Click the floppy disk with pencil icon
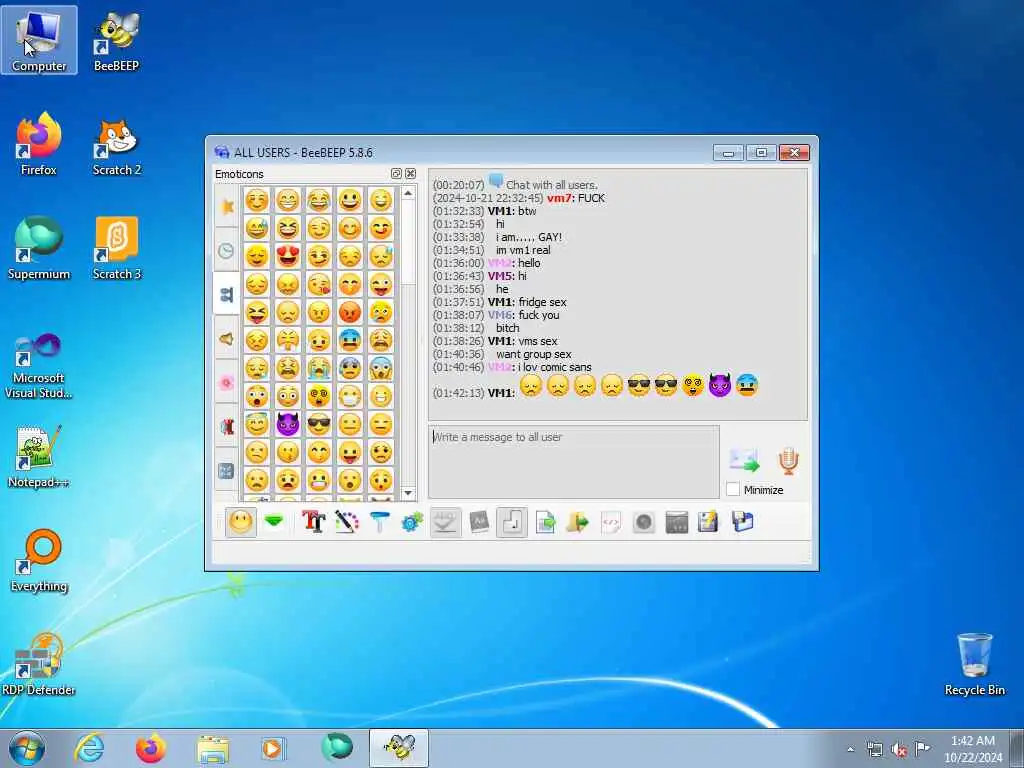 pos(709,522)
